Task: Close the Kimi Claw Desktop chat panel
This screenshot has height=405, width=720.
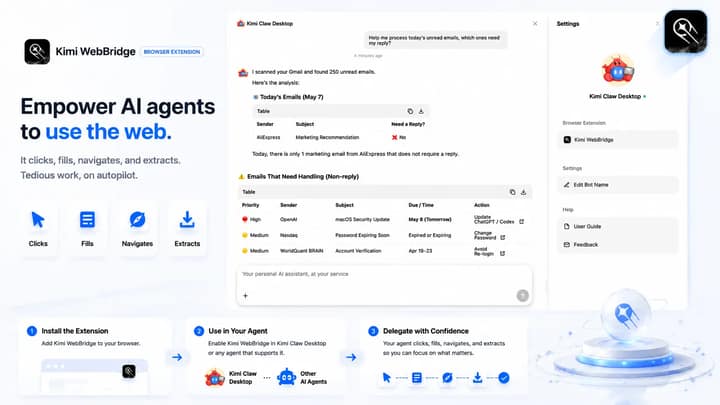Action: (535, 23)
